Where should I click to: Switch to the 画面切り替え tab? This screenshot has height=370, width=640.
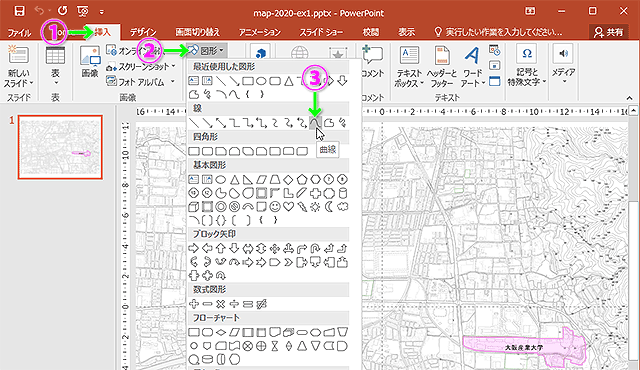pos(198,32)
